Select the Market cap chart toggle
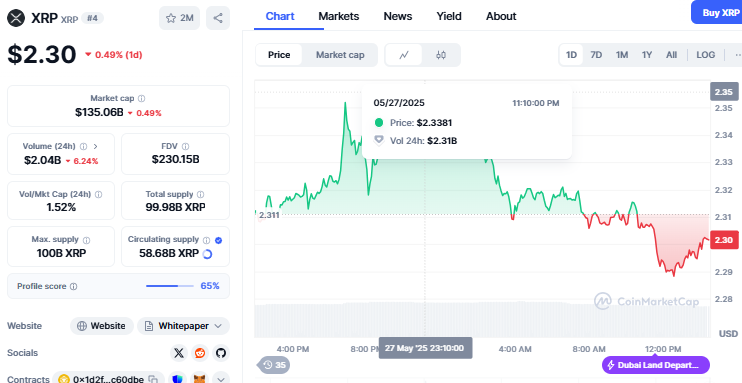 click(340, 55)
